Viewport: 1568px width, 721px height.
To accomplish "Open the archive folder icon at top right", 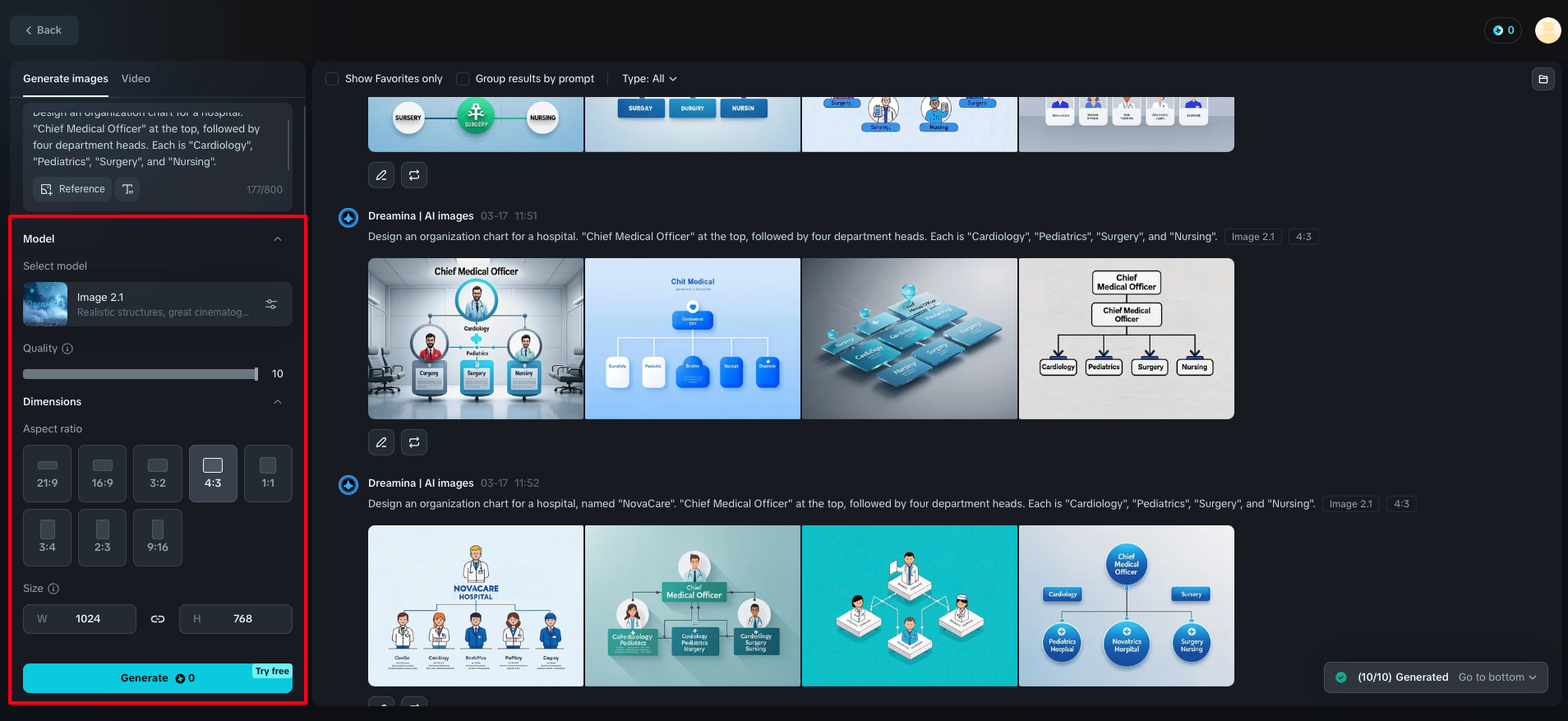I will pos(1543,79).
